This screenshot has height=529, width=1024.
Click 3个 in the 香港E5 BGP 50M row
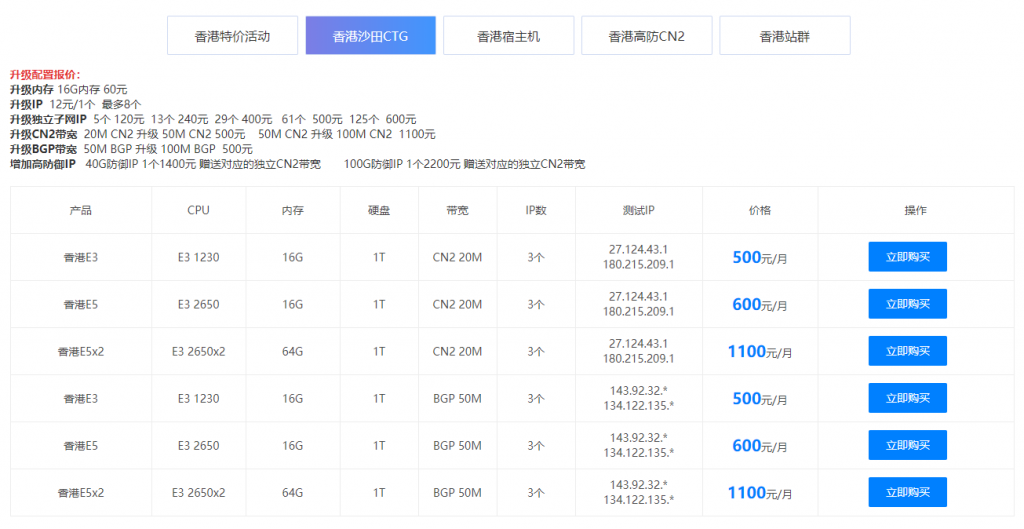pos(536,445)
